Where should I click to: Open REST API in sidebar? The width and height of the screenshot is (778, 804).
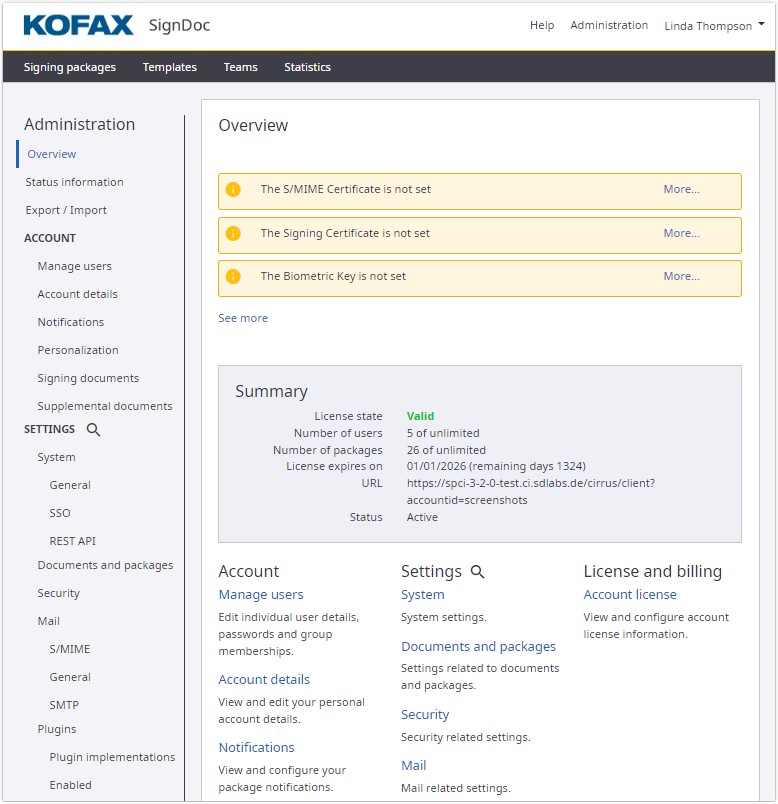click(73, 541)
